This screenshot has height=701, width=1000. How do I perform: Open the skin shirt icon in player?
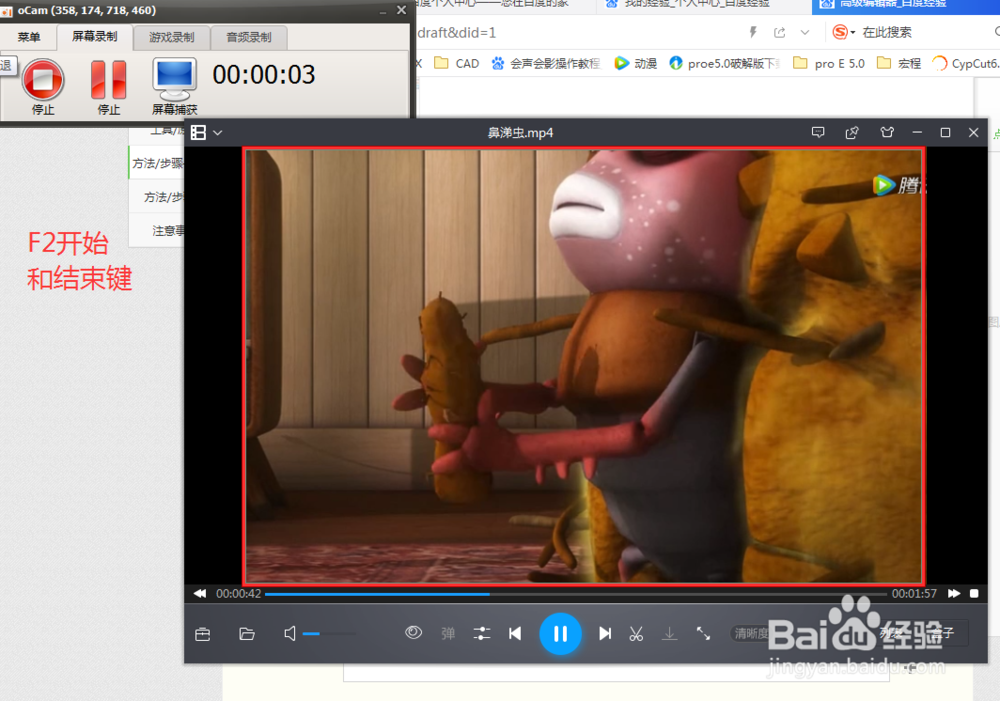[886, 132]
